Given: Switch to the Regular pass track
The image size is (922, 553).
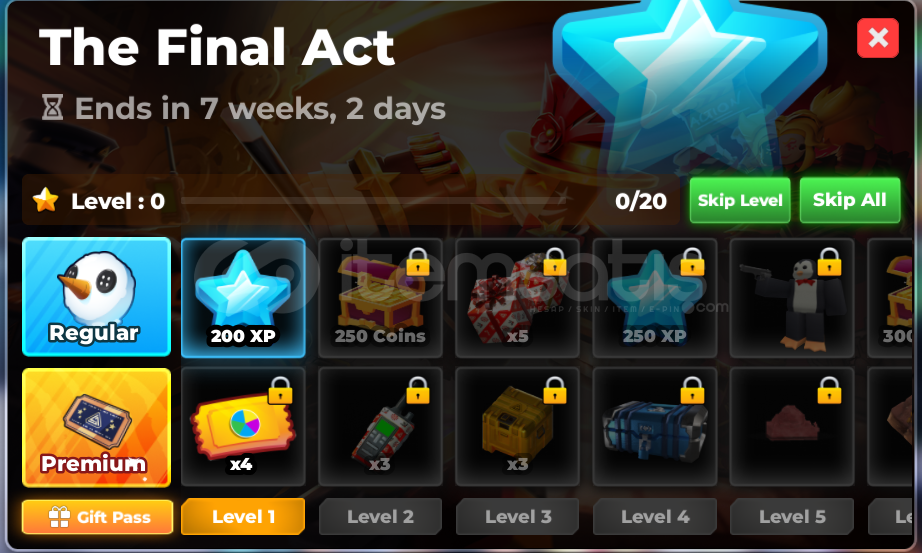Looking at the screenshot, I should coord(96,297).
